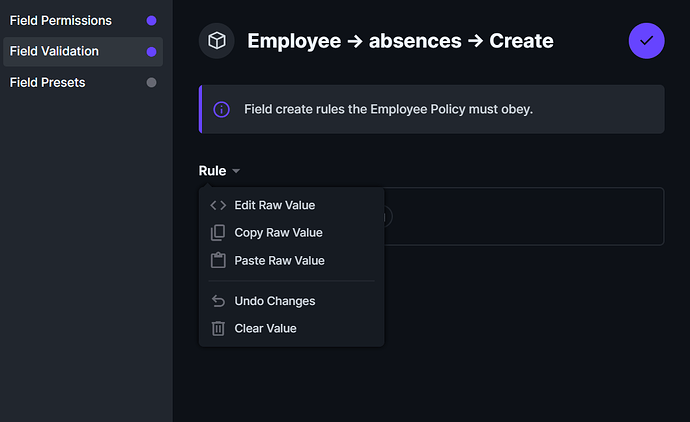
Task: Click inside the Rule input box
Action: pos(520,216)
